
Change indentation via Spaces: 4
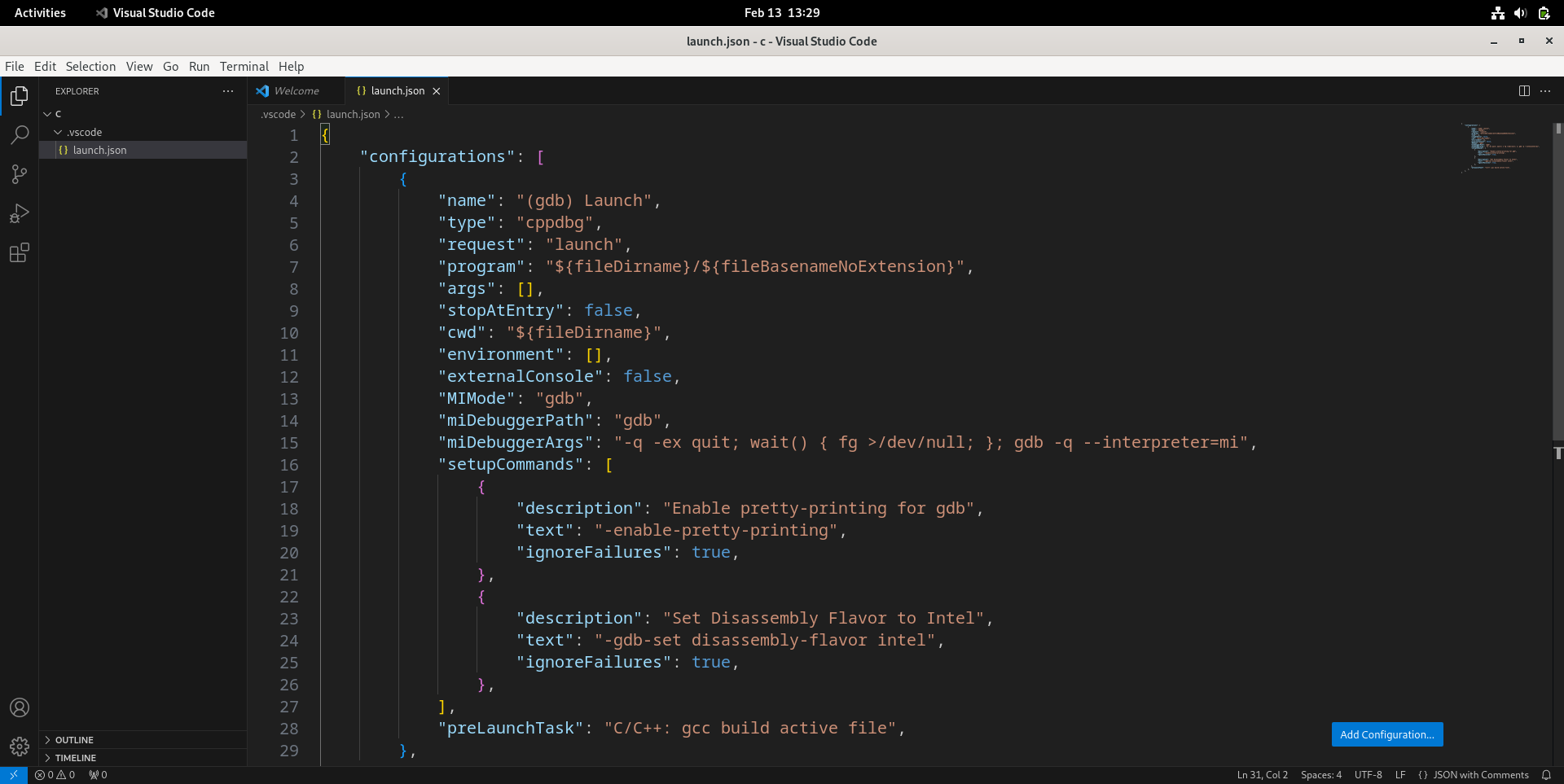click(1321, 775)
